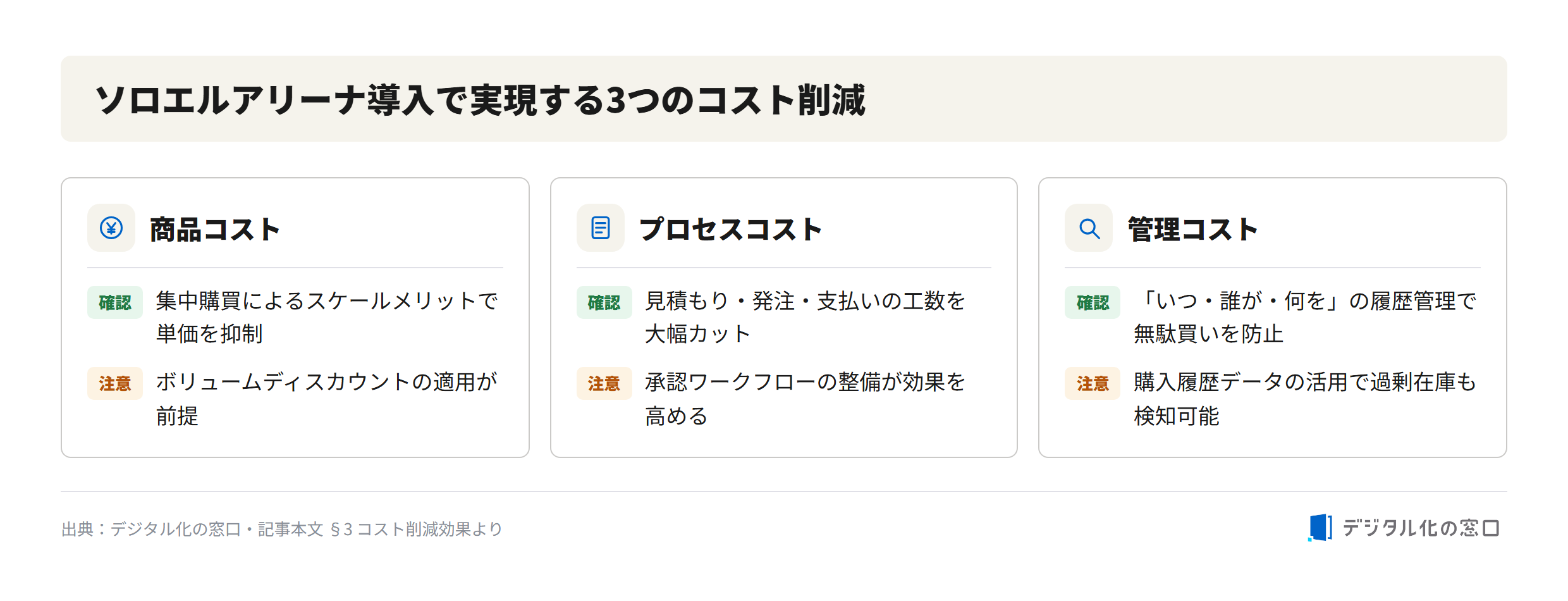The width and height of the screenshot is (1568, 601).
Task: Click the green 確認 badge in プロセスコスト card
Action: coord(604,302)
